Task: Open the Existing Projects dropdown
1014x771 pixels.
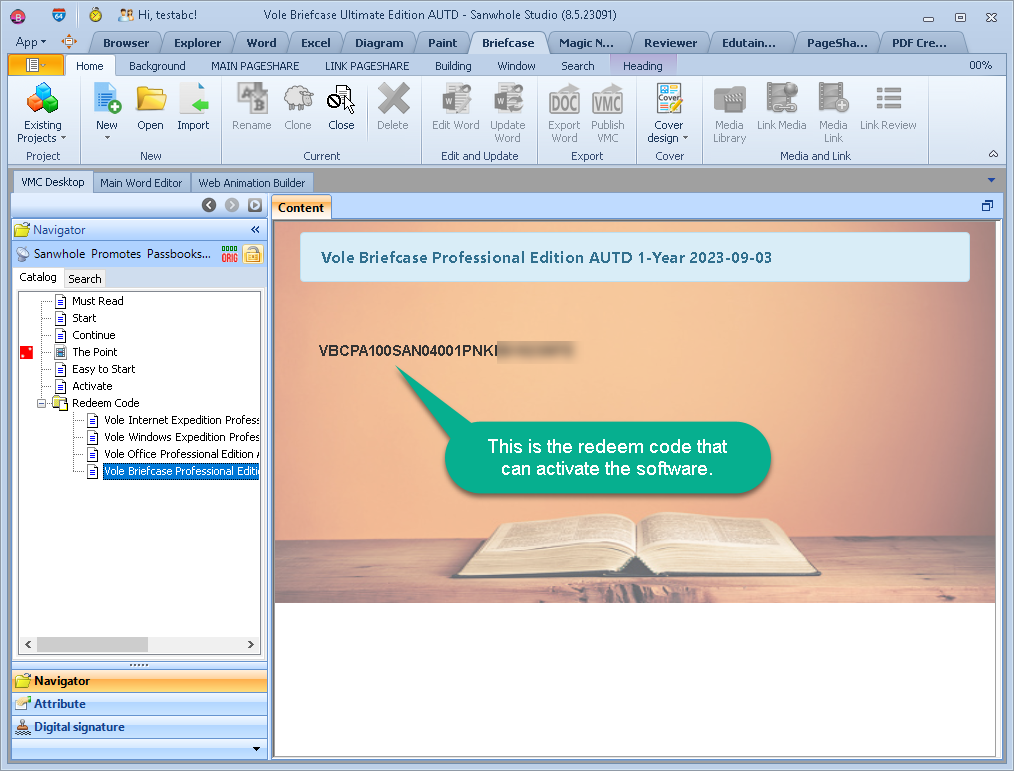Action: click(x=43, y=113)
